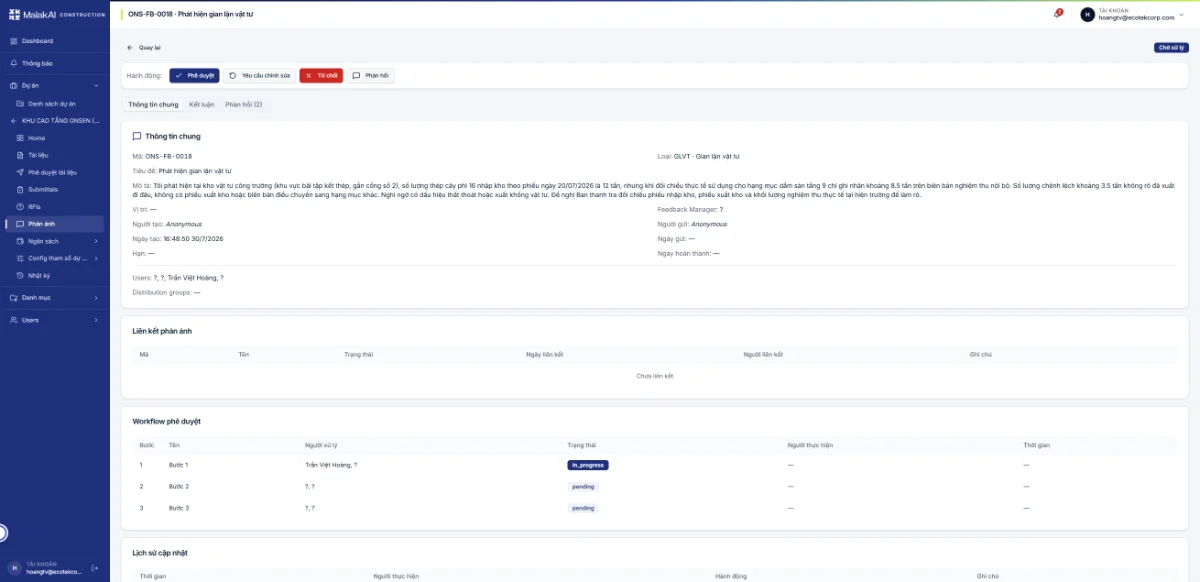
Task: Click Thời gian header in Workflow phê duyệt
Action: point(1037,444)
